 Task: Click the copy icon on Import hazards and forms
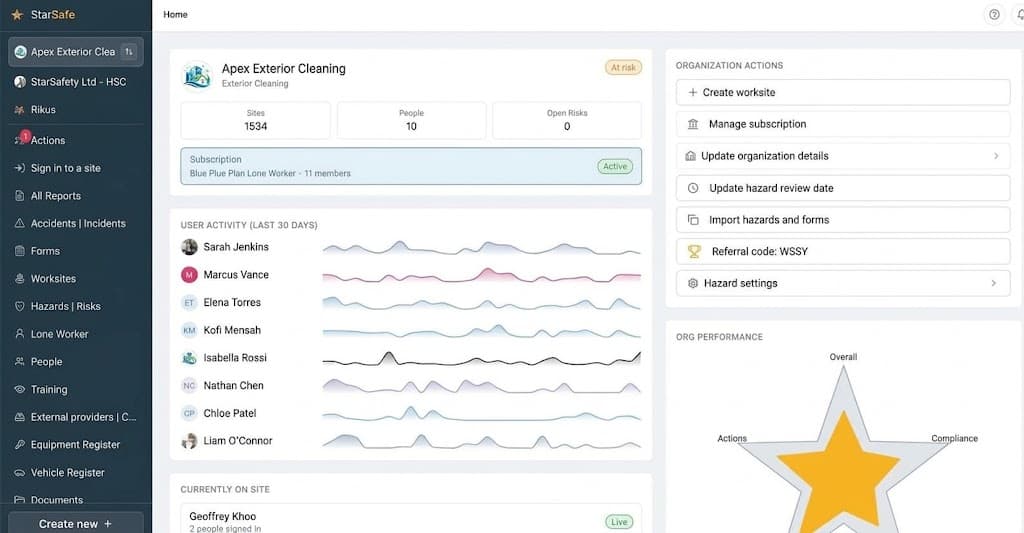tap(693, 220)
